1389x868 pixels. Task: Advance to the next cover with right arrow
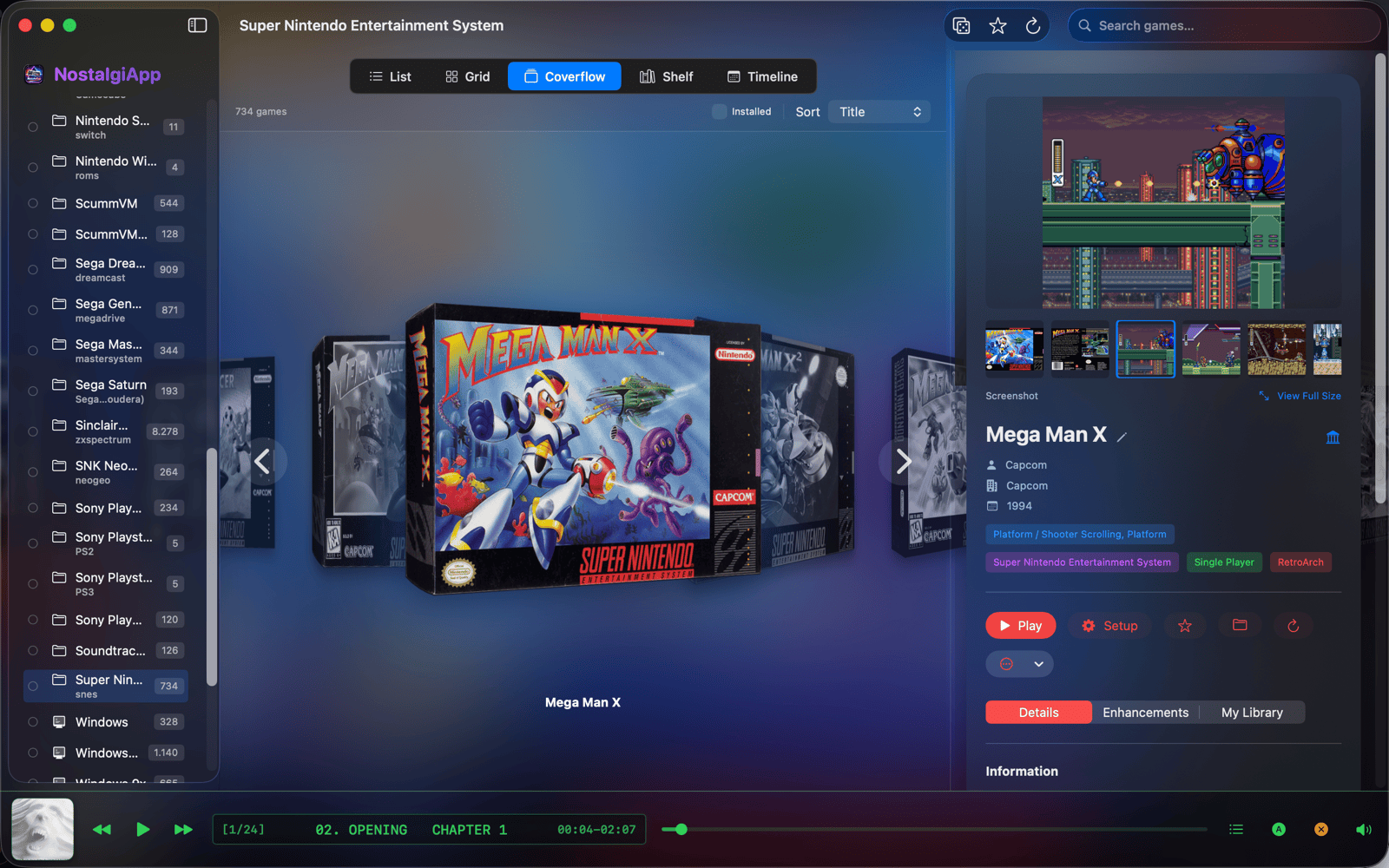coord(903,461)
